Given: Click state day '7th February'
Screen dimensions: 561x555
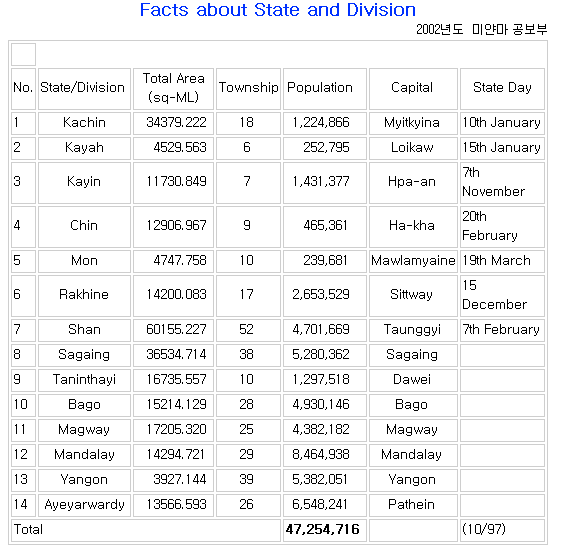Looking at the screenshot, I should [x=501, y=330].
